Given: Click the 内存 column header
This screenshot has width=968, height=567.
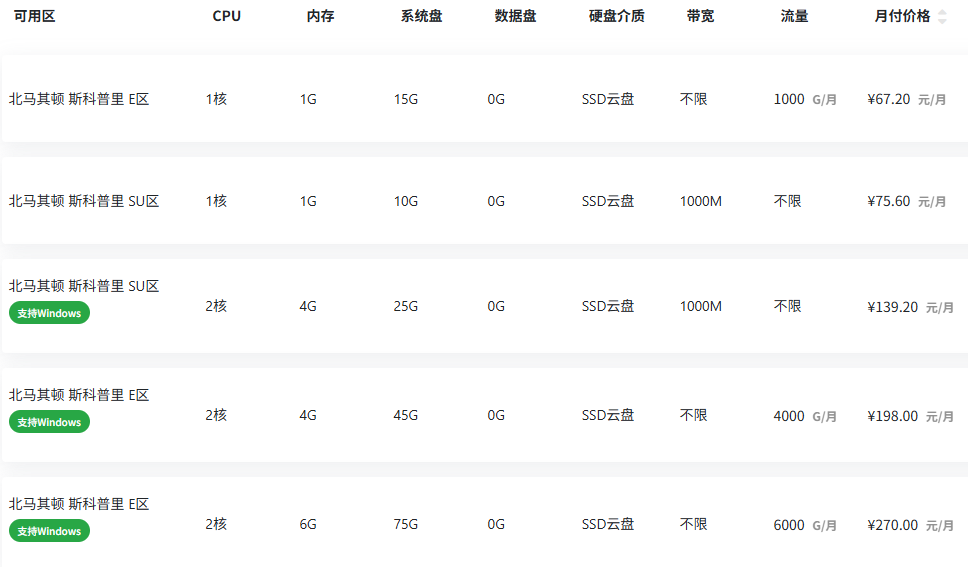Looking at the screenshot, I should (x=320, y=16).
